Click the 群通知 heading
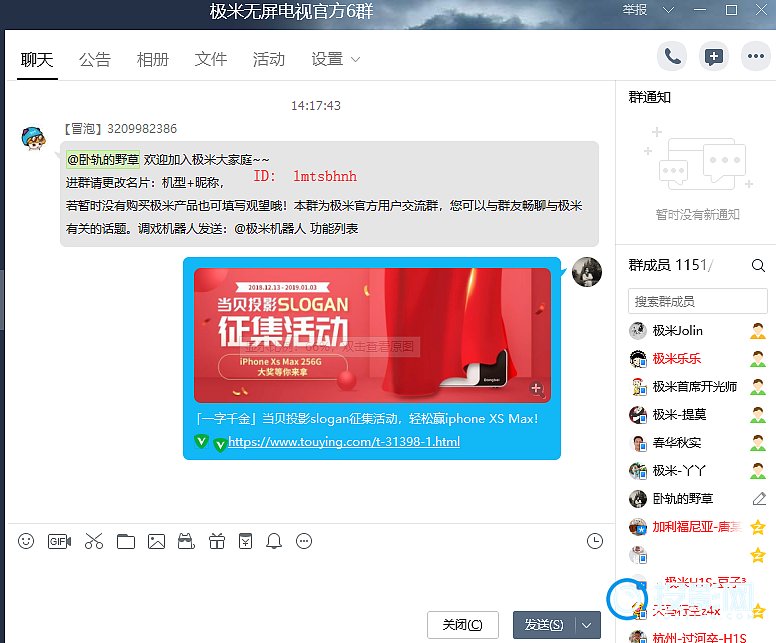The height and width of the screenshot is (643, 776). [x=649, y=97]
